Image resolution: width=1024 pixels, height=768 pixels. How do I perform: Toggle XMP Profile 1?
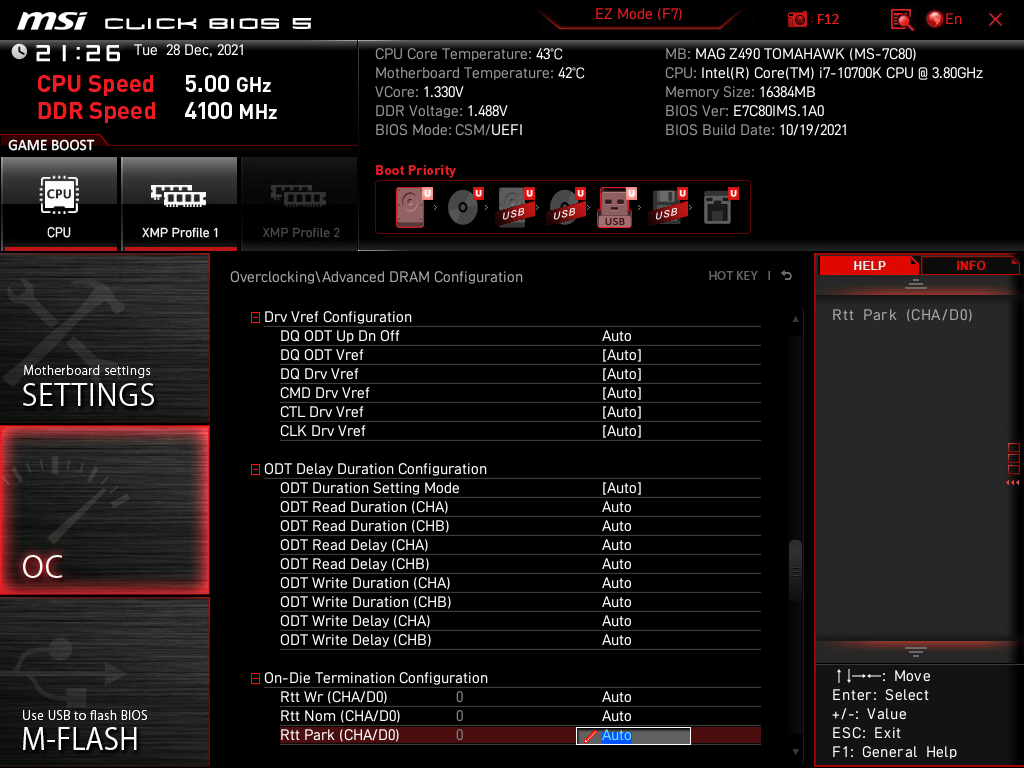[180, 204]
